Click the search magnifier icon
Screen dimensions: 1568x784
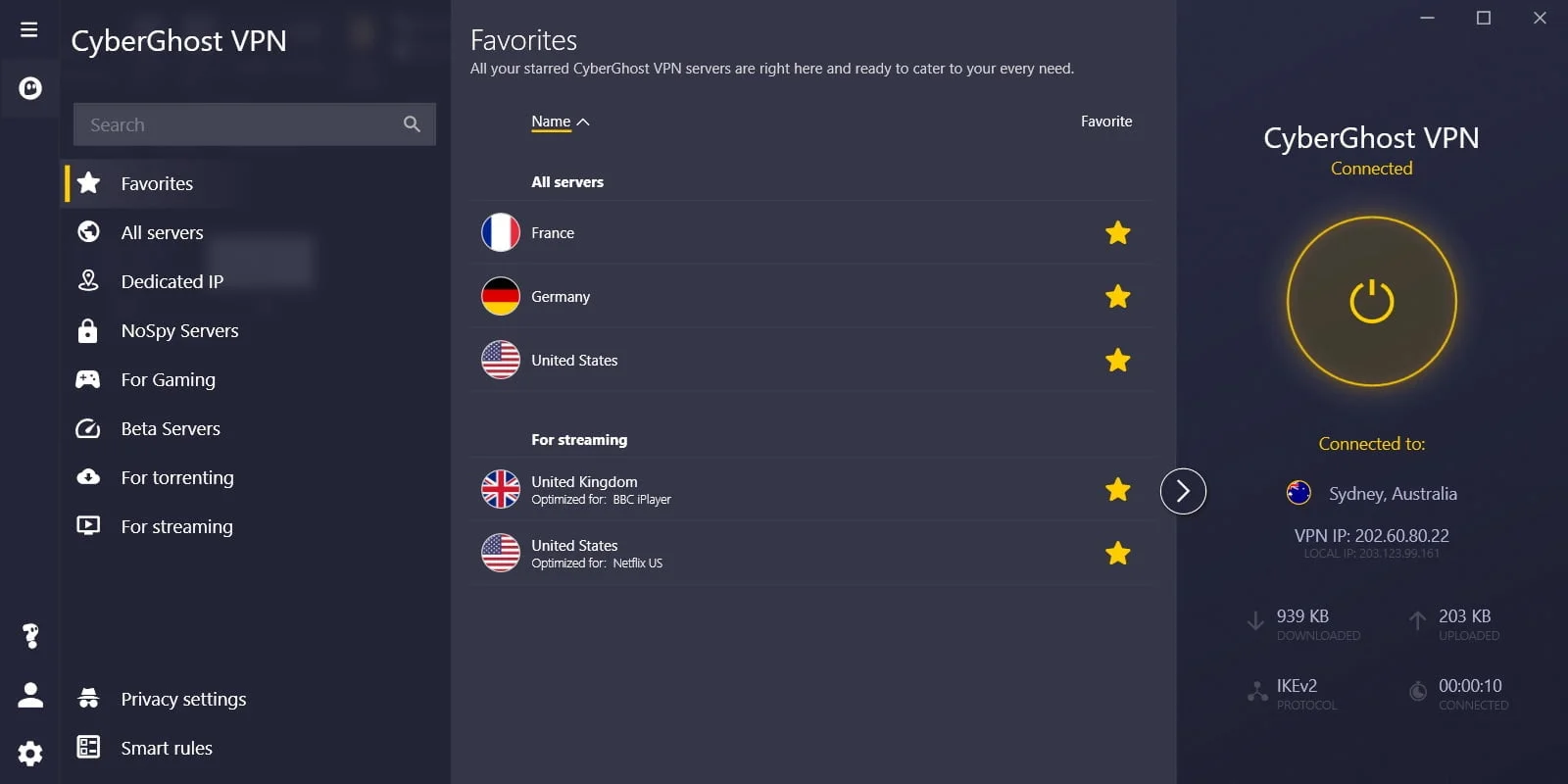(412, 124)
